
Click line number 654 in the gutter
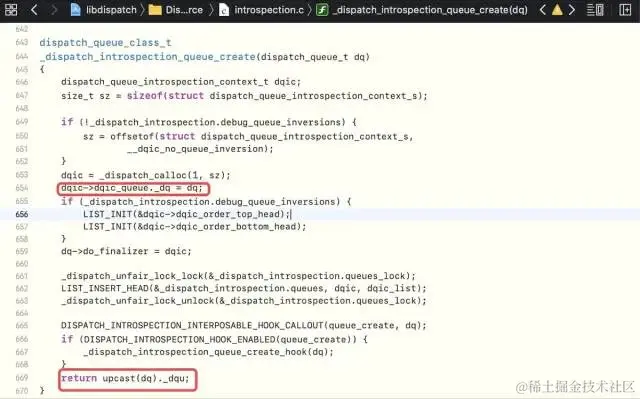point(22,188)
